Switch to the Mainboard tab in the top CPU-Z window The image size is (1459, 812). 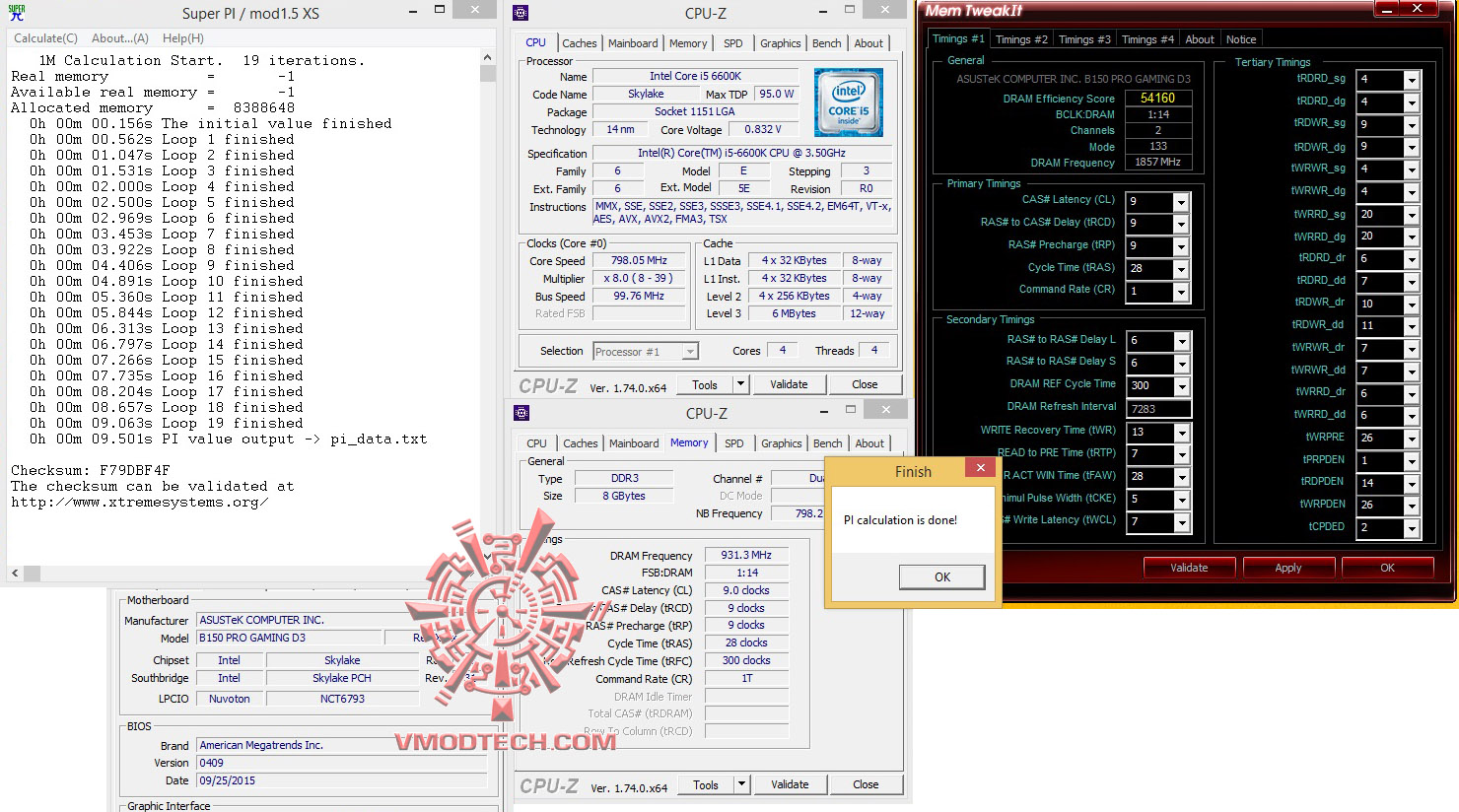click(633, 43)
